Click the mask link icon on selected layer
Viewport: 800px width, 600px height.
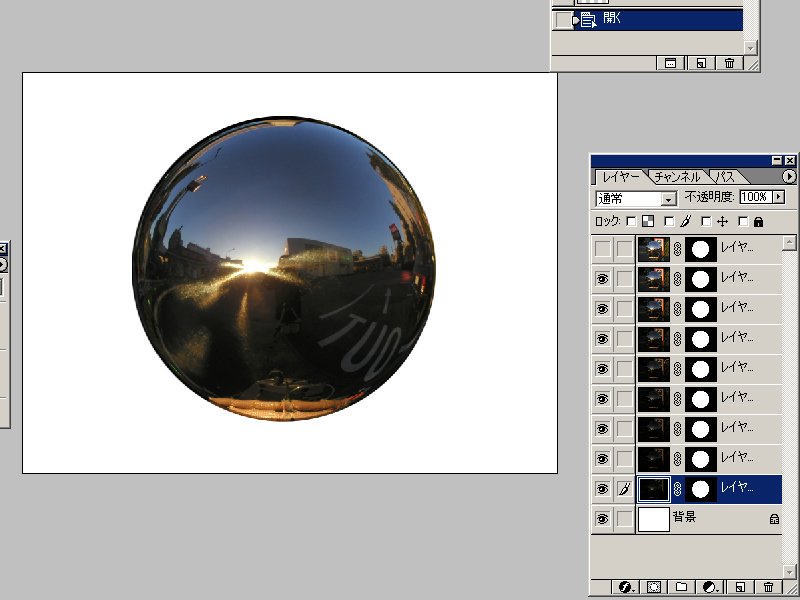[677, 489]
